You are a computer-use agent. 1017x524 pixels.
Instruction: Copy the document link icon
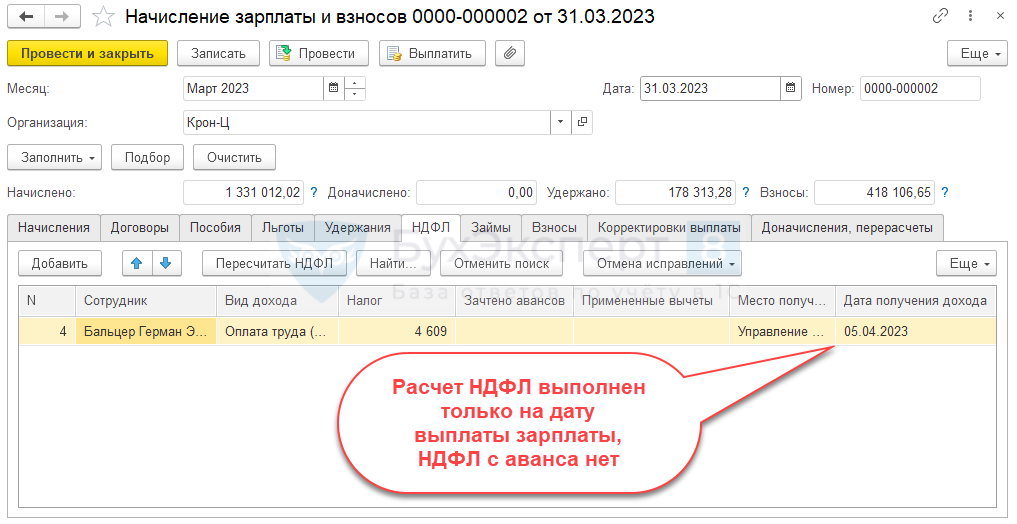pyautogui.click(x=940, y=16)
